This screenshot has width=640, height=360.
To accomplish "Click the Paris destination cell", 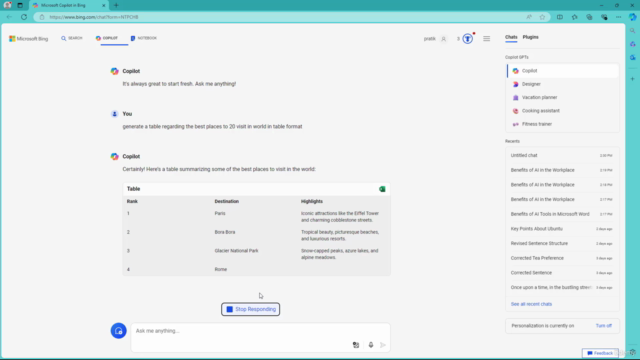I will pyautogui.click(x=220, y=213).
